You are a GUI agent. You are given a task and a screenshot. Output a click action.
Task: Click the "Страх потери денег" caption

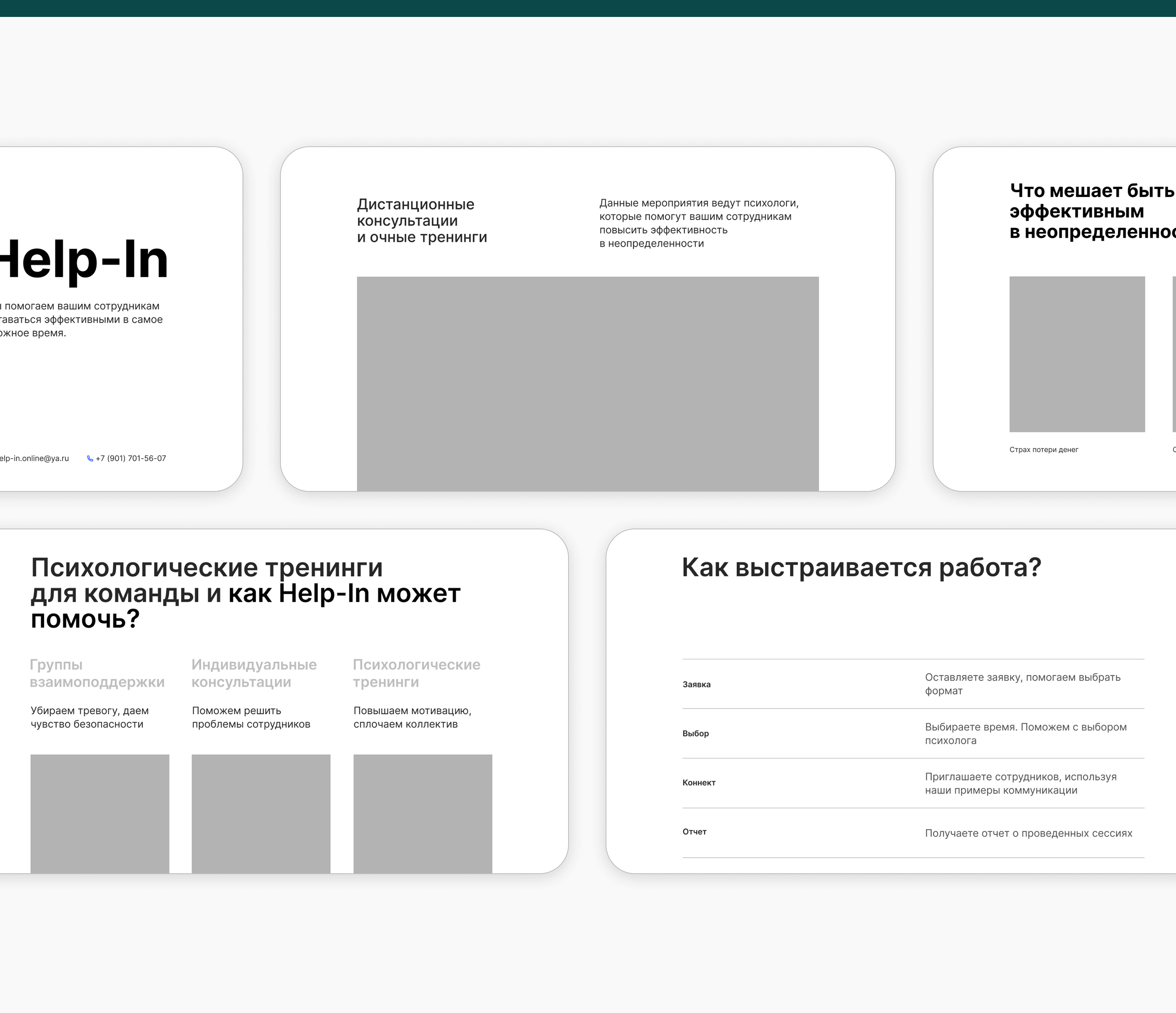pyautogui.click(x=1043, y=450)
